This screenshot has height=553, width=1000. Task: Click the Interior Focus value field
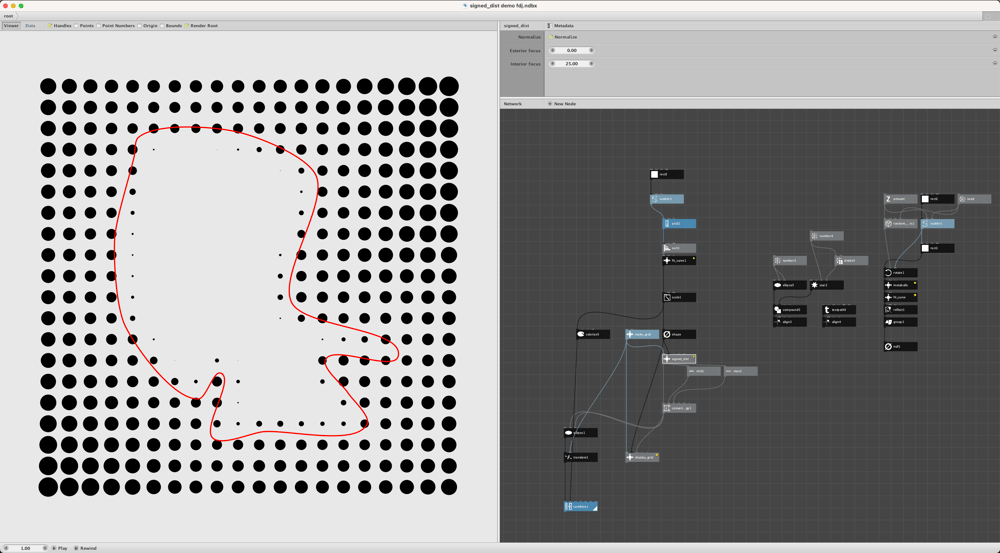point(572,64)
